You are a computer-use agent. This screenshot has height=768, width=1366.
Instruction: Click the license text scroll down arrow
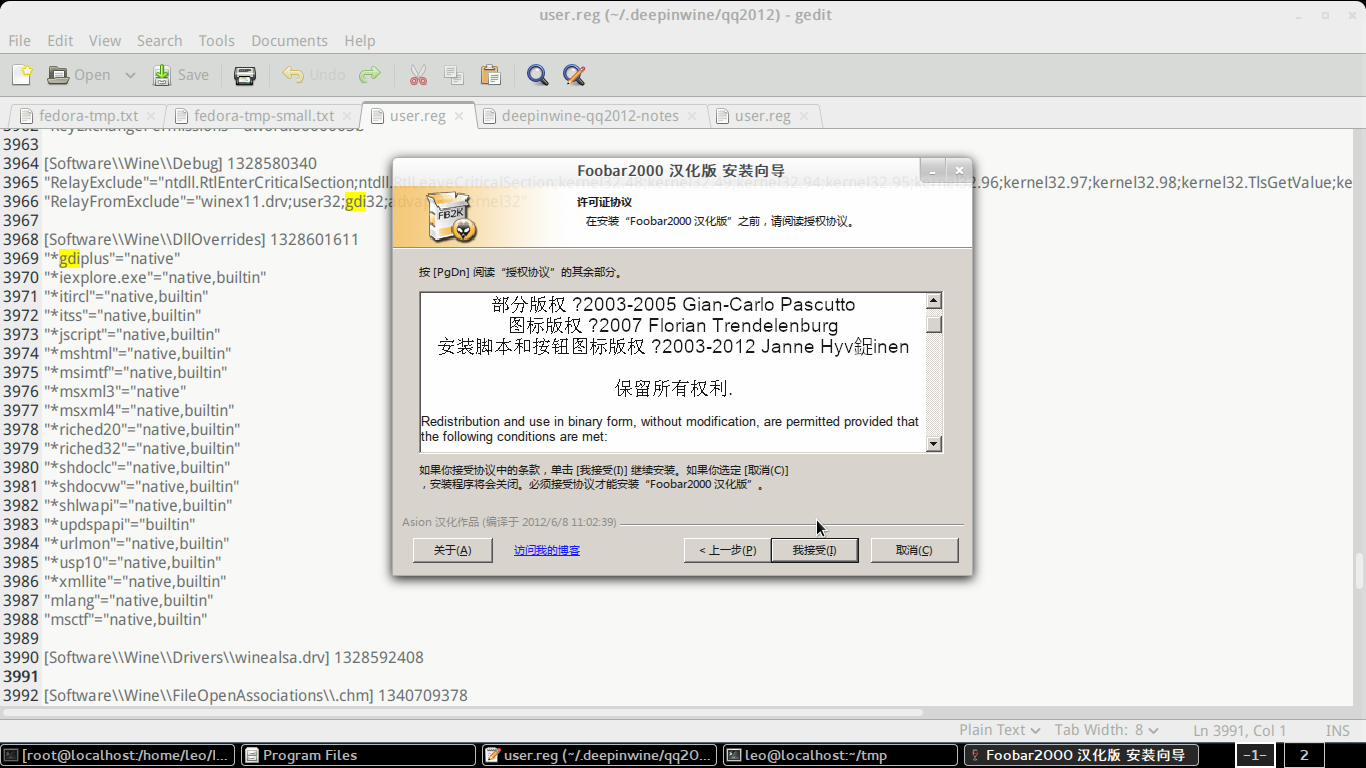point(933,444)
